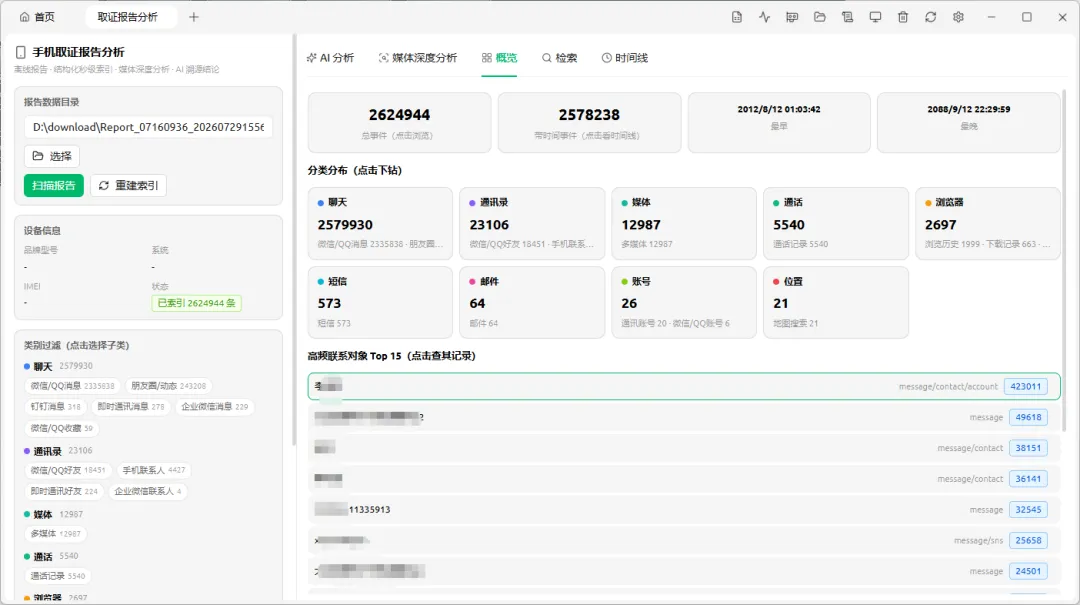Click the 总事件 2624944 card

(399, 123)
